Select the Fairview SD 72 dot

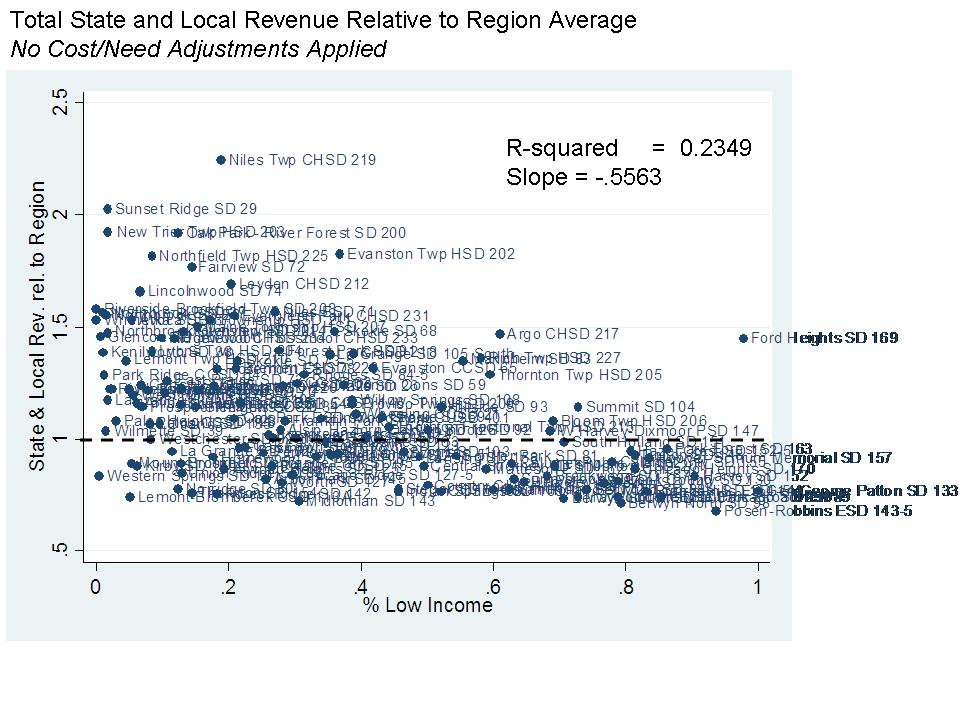coord(191,267)
